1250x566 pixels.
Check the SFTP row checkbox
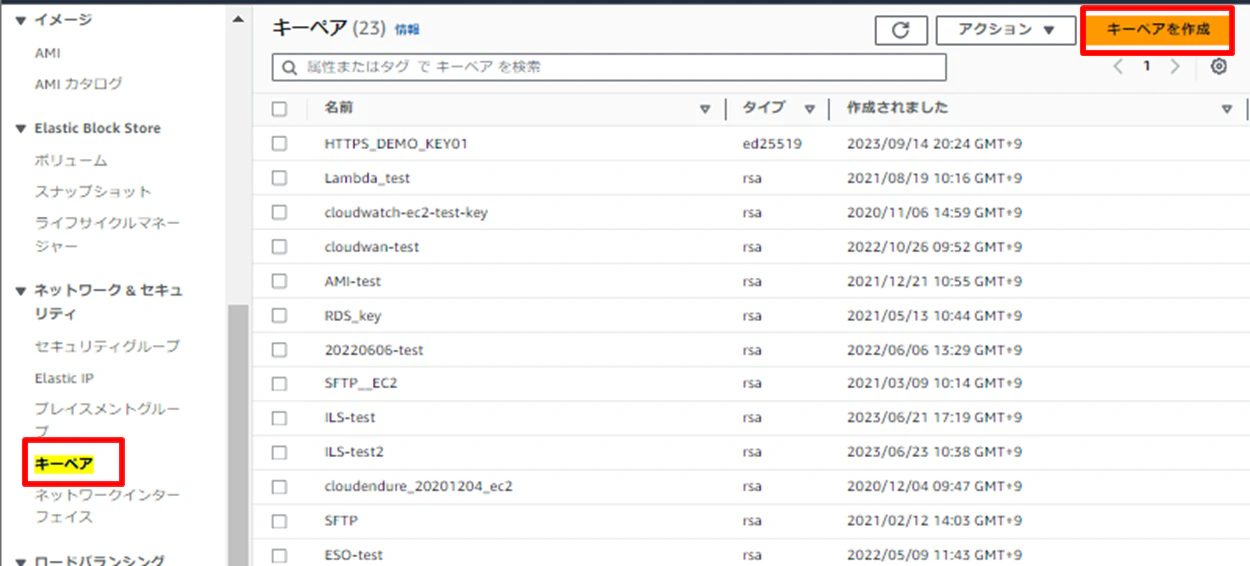[x=279, y=520]
